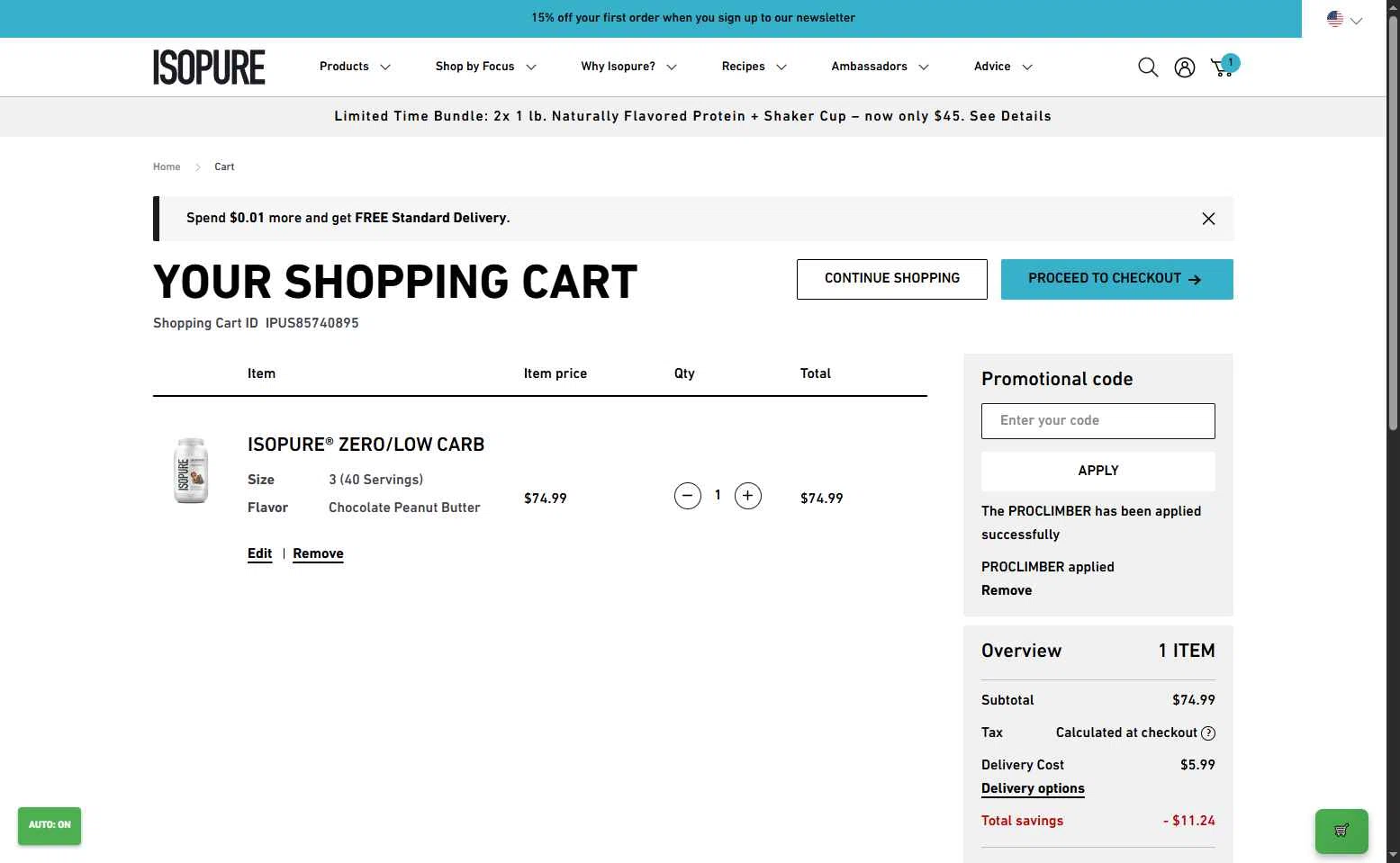Screen dimensions: 1400x863
Task: Edit the Zero/Low Carb cart item
Action: click(260, 553)
